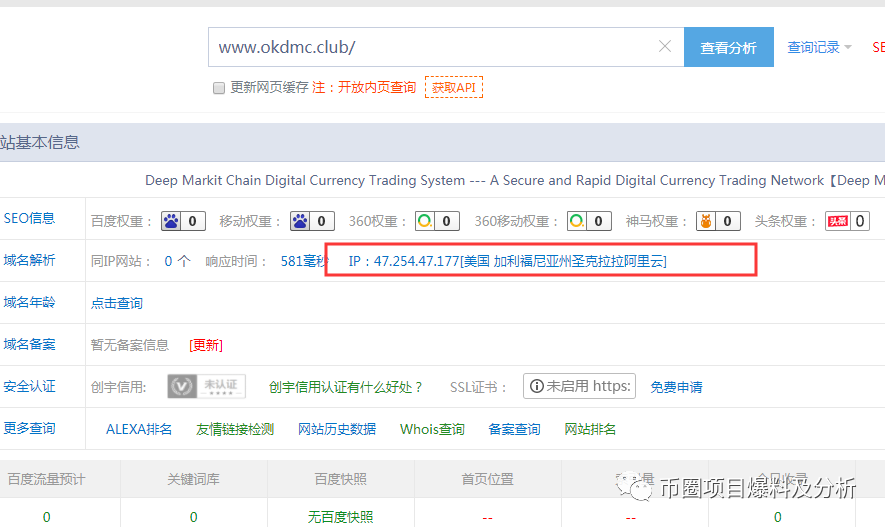Screen dimensions: 885x527
Task: Click the 首页位置 column header
Action: click(x=488, y=480)
